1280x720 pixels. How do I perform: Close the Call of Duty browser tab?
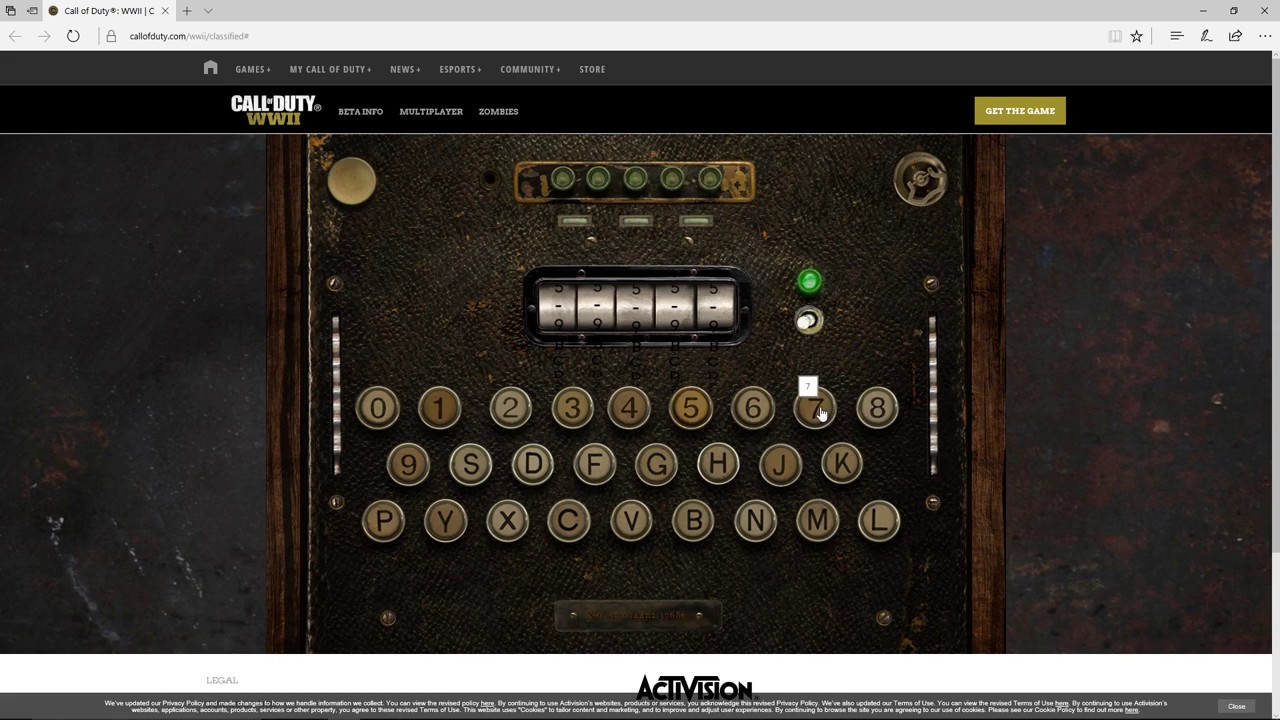tap(165, 11)
